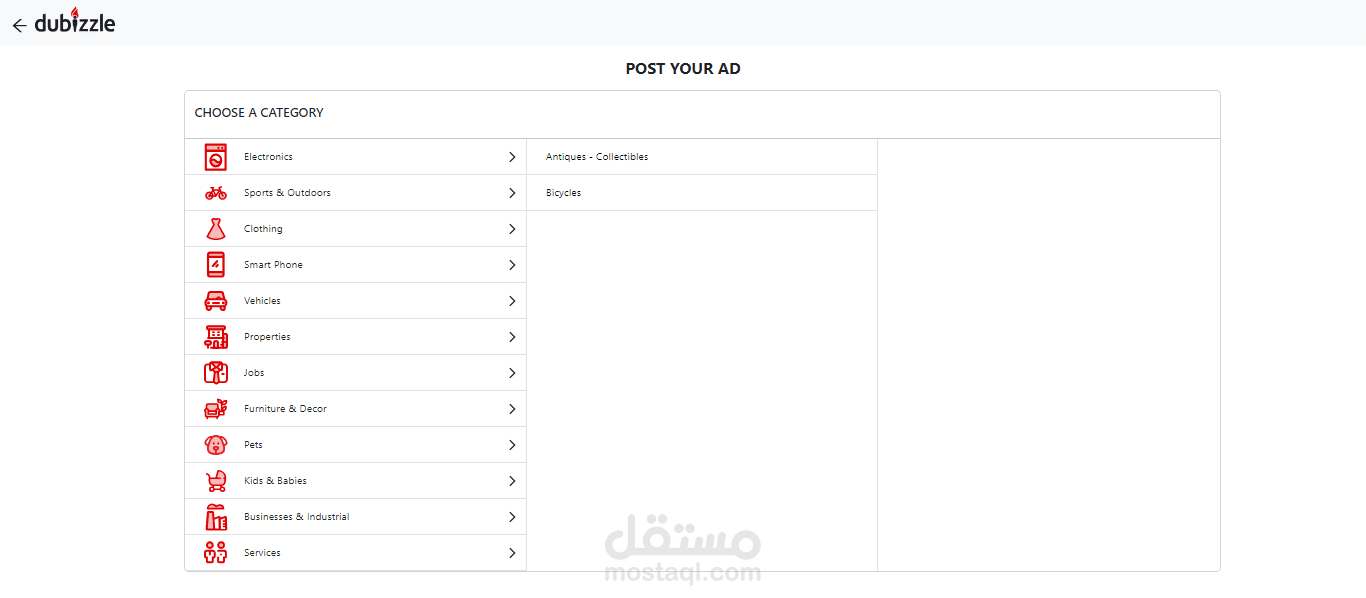Click the Businesses & Industrial factory icon
Viewport: 1366px width, 598px height.
pos(216,517)
